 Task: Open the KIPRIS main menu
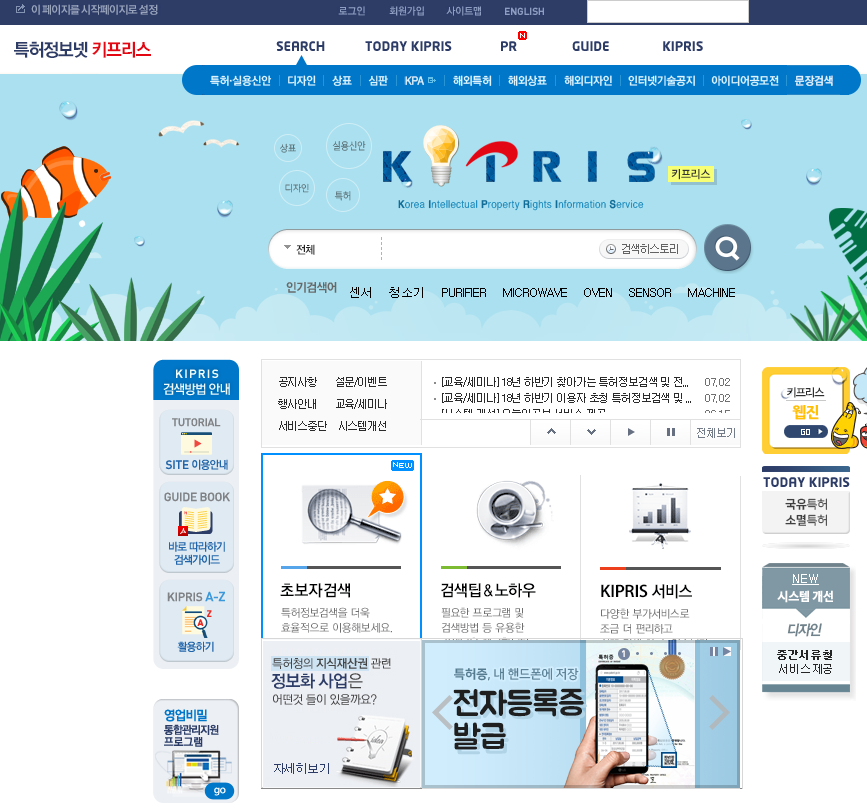tap(682, 46)
